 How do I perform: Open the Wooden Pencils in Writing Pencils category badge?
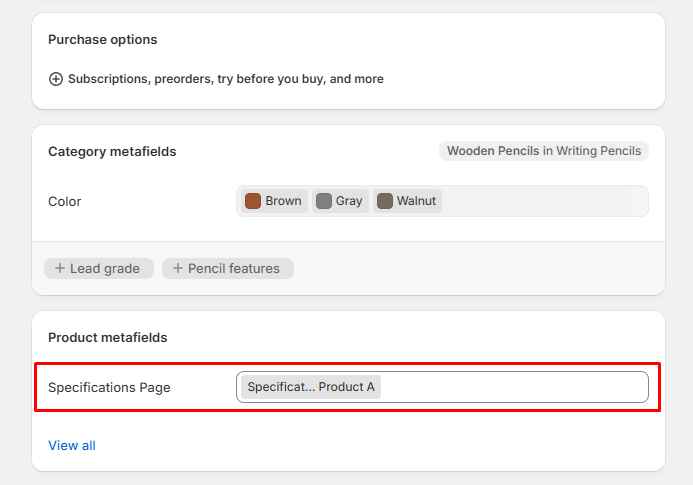(543, 151)
